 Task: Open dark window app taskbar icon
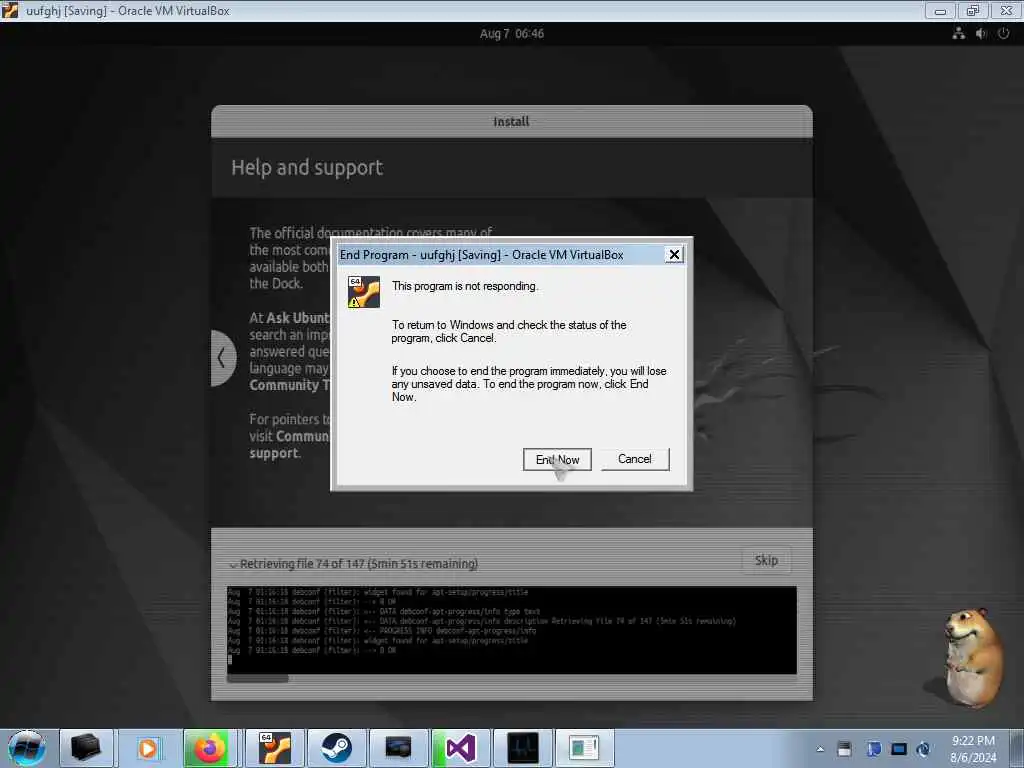pos(398,748)
